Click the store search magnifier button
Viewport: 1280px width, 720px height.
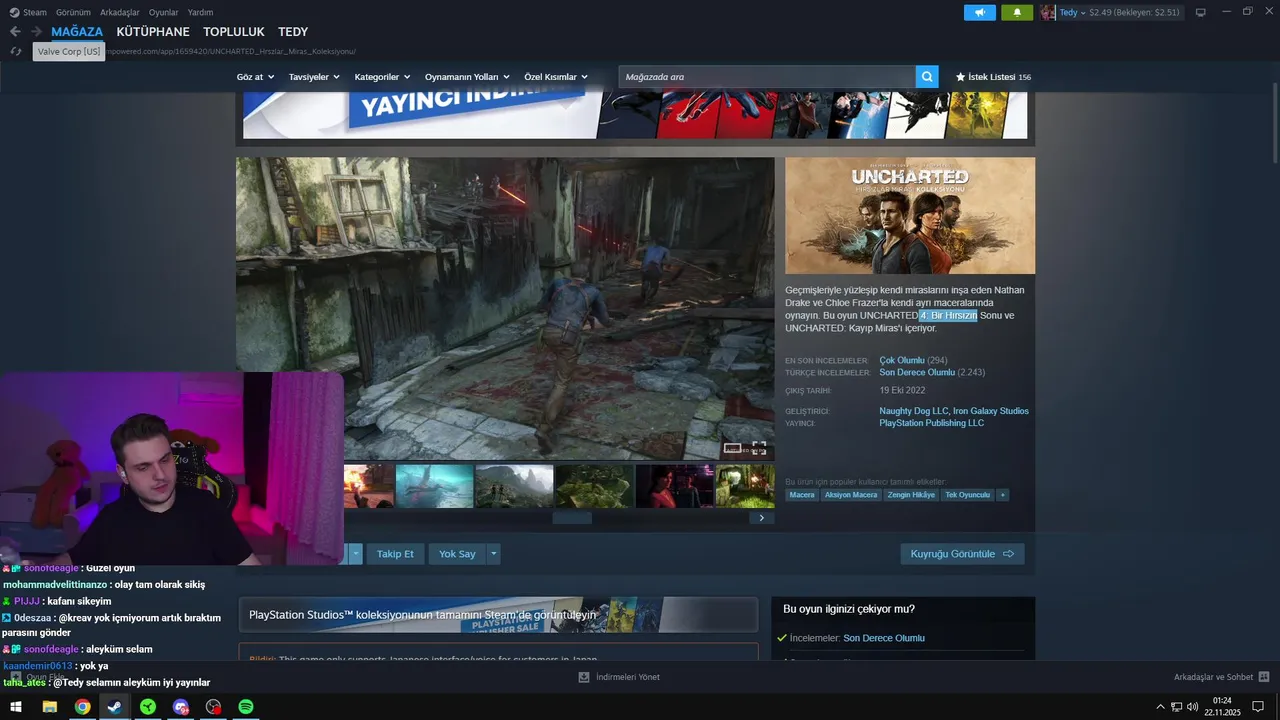pyautogui.click(x=927, y=77)
